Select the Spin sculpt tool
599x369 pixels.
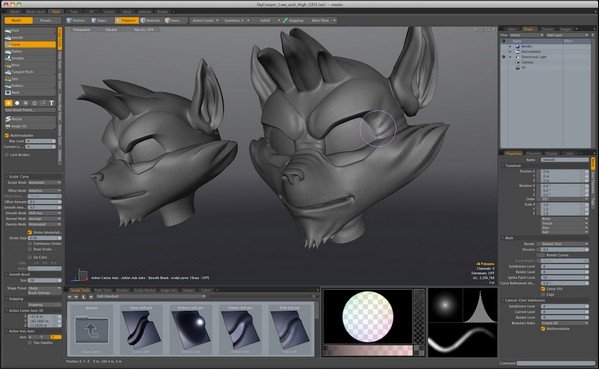[x=30, y=79]
